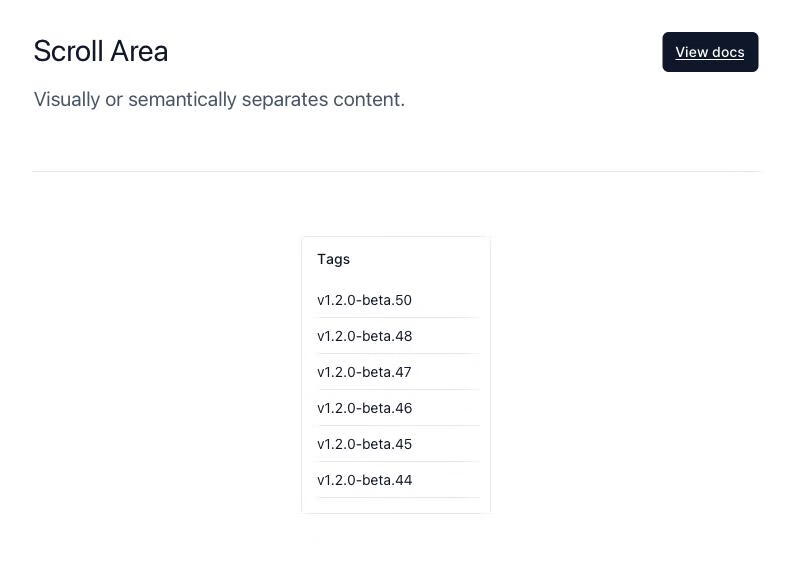
Task: Select the last visible tag v1.2.0-beta.44
Action: (x=364, y=480)
